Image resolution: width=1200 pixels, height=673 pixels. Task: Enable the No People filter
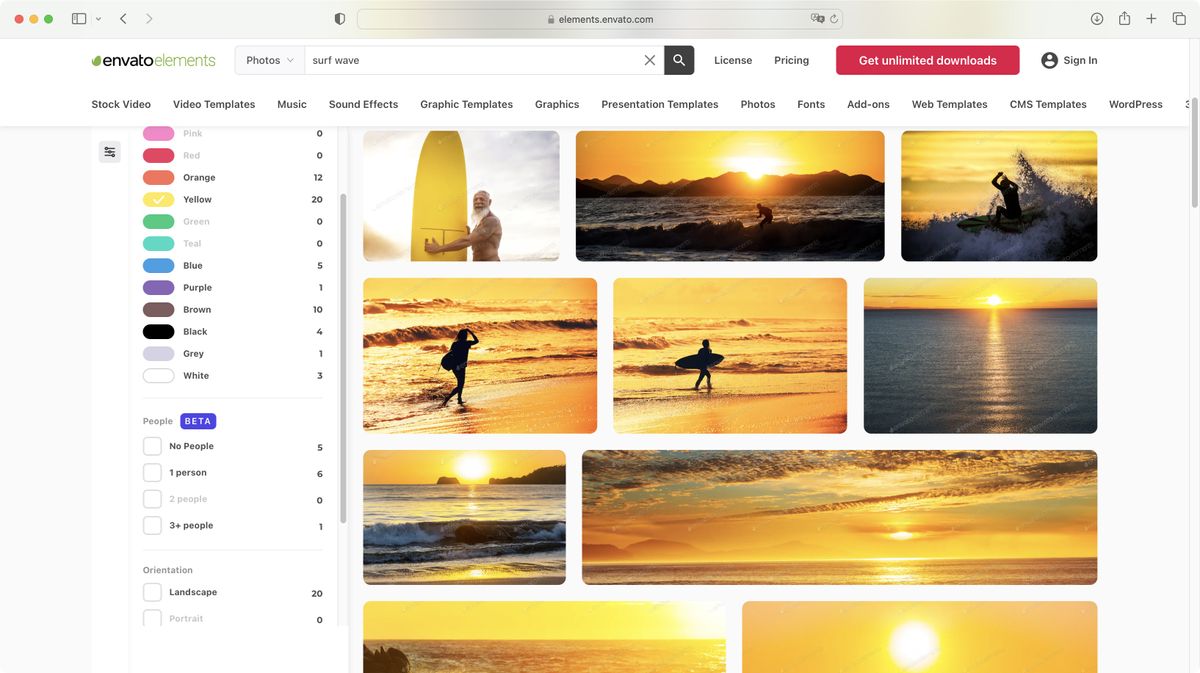(x=152, y=446)
